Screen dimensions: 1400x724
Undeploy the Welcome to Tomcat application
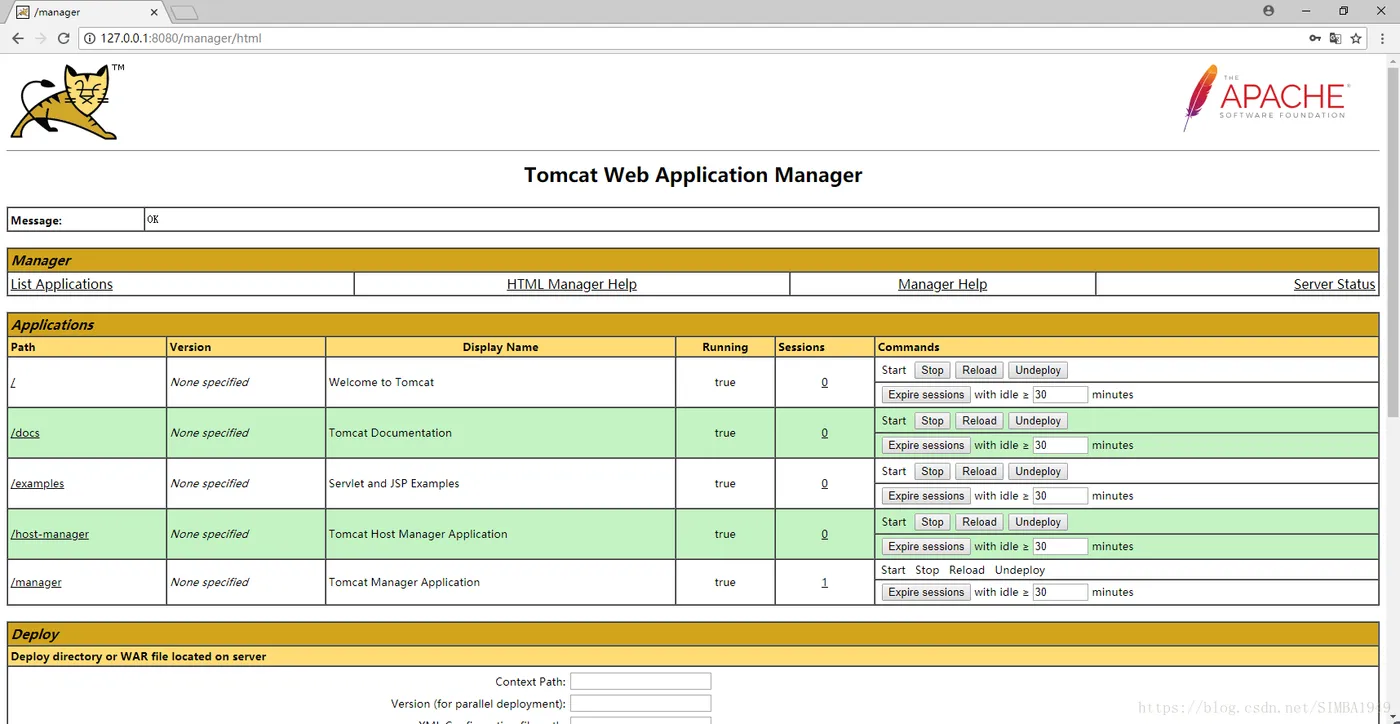pyautogui.click(x=1038, y=370)
